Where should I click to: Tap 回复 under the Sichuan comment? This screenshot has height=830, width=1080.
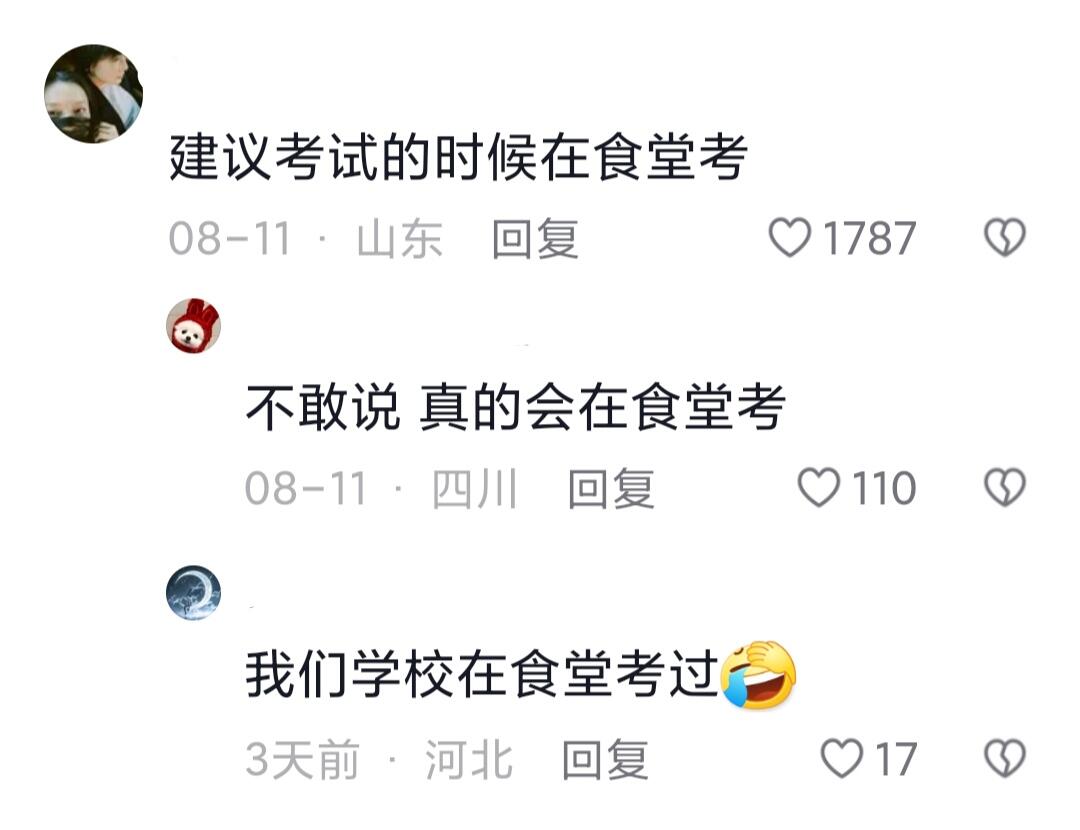coord(611,488)
